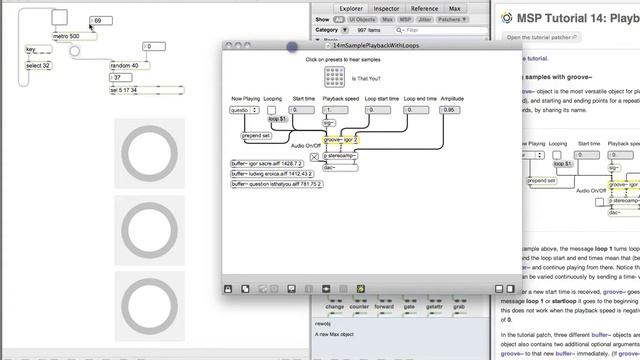This screenshot has height=360, width=640.
Task: Select the MSP filter pill
Action: (x=405, y=20)
